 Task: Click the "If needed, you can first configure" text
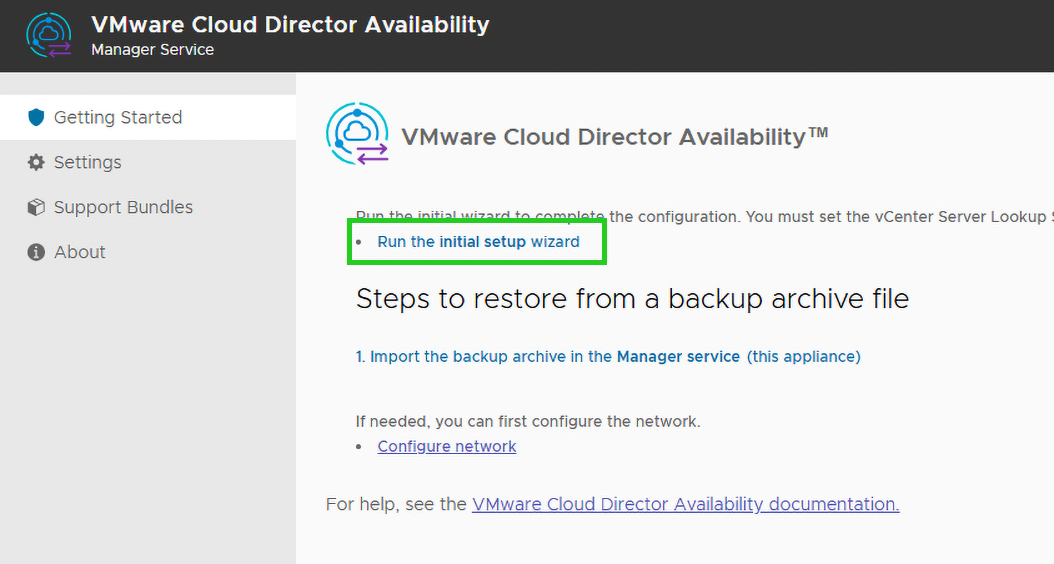[x=528, y=421]
